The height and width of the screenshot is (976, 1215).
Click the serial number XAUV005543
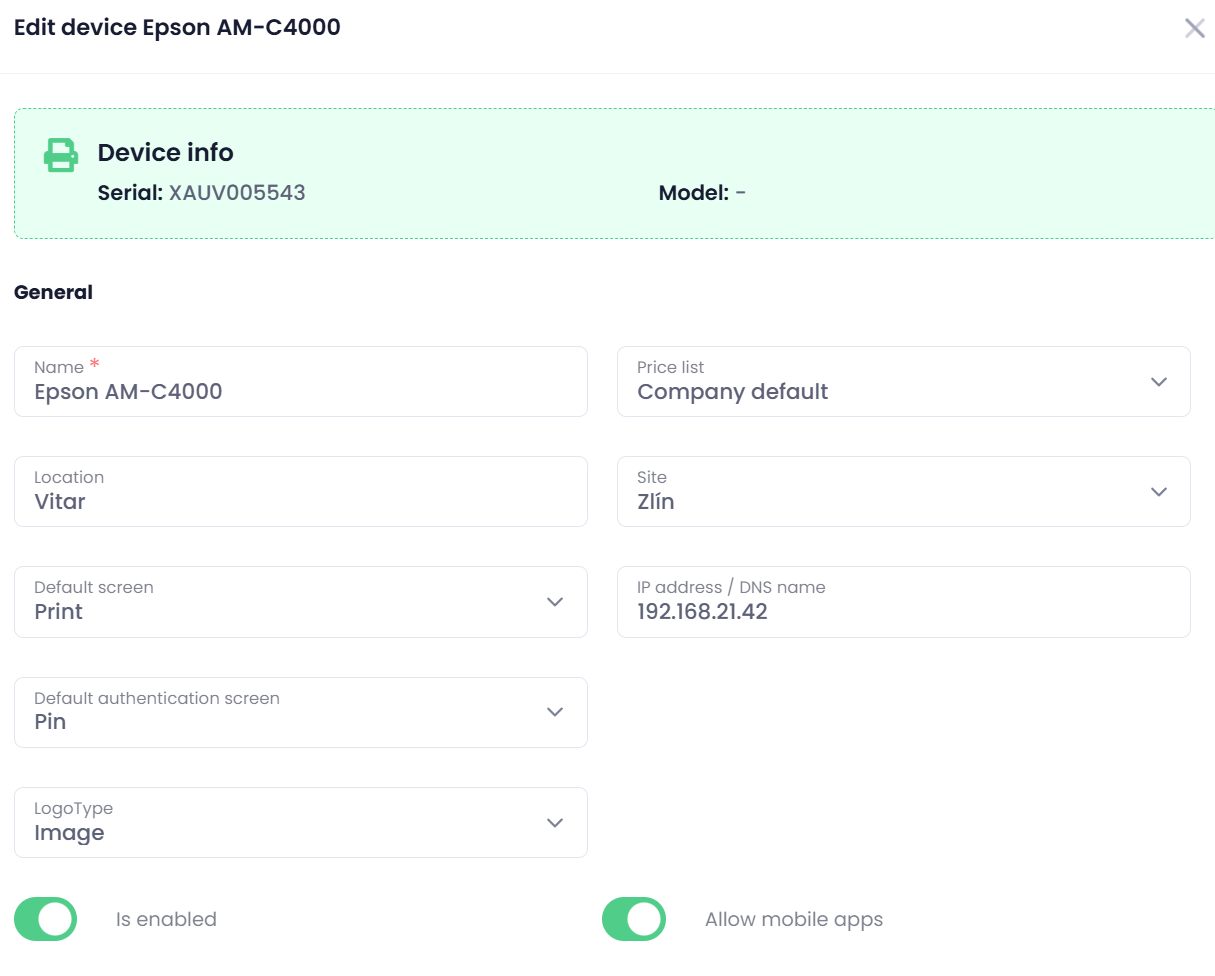point(237,193)
